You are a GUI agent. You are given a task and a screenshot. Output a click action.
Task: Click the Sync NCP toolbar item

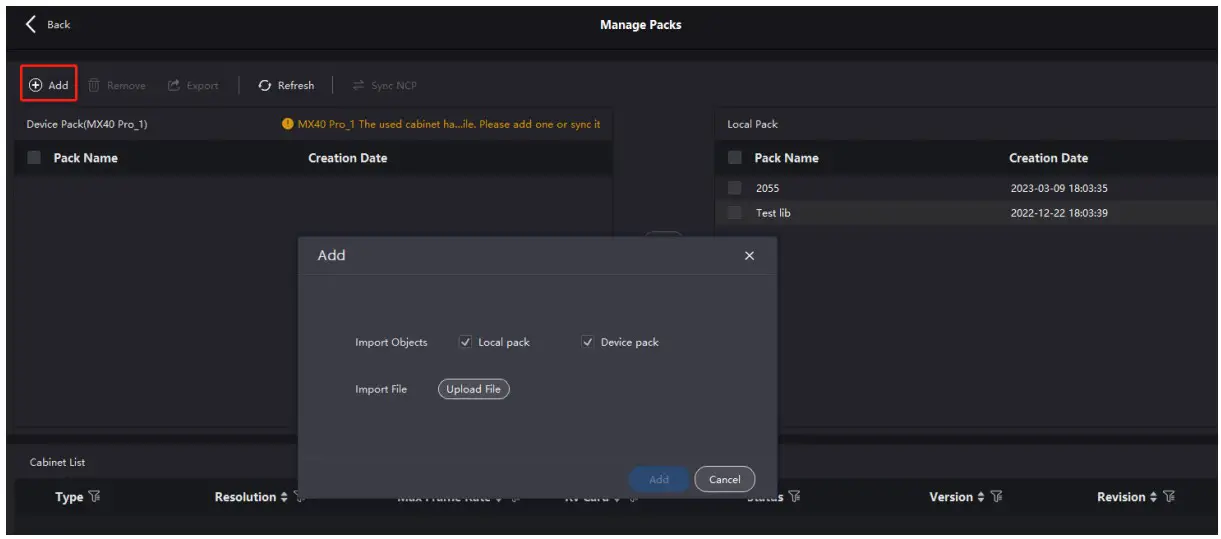[x=386, y=86]
